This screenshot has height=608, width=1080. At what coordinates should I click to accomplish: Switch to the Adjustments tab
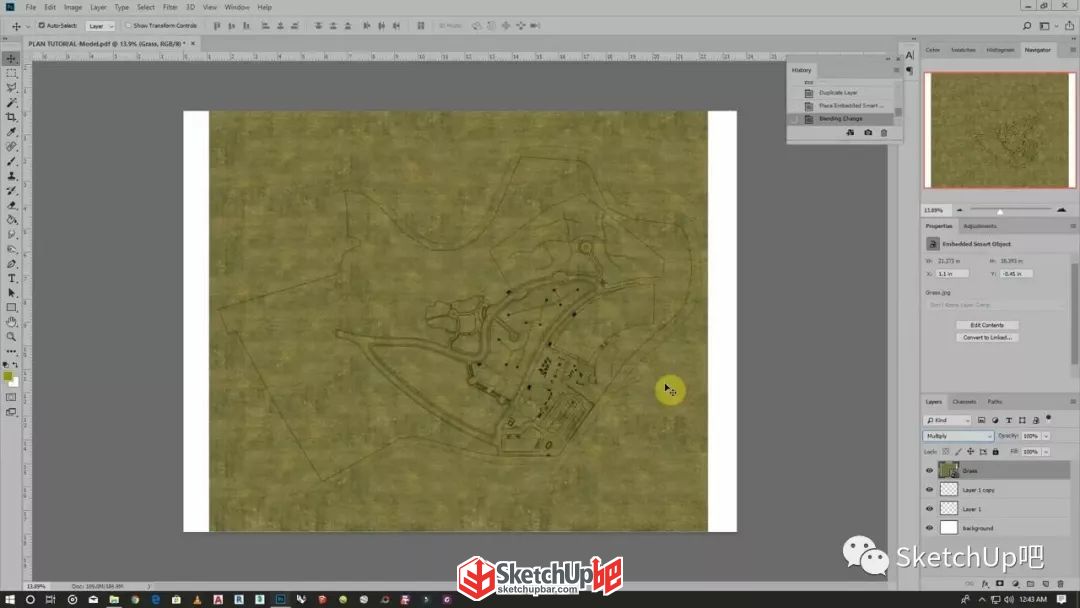tap(980, 226)
